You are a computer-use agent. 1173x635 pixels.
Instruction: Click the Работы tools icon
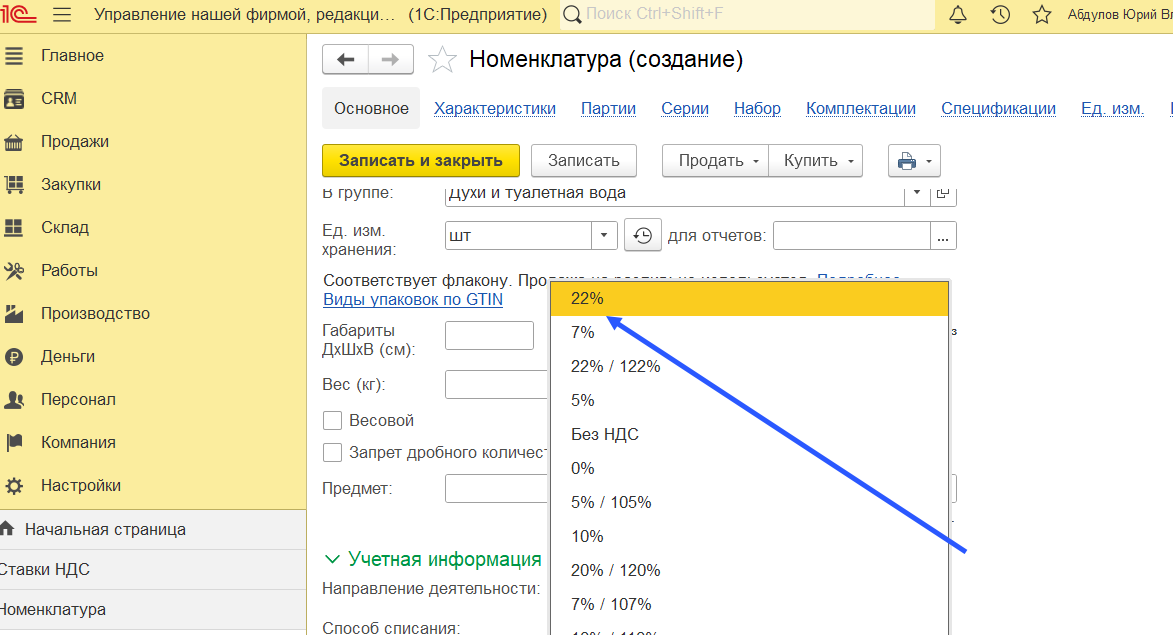[x=13, y=271]
